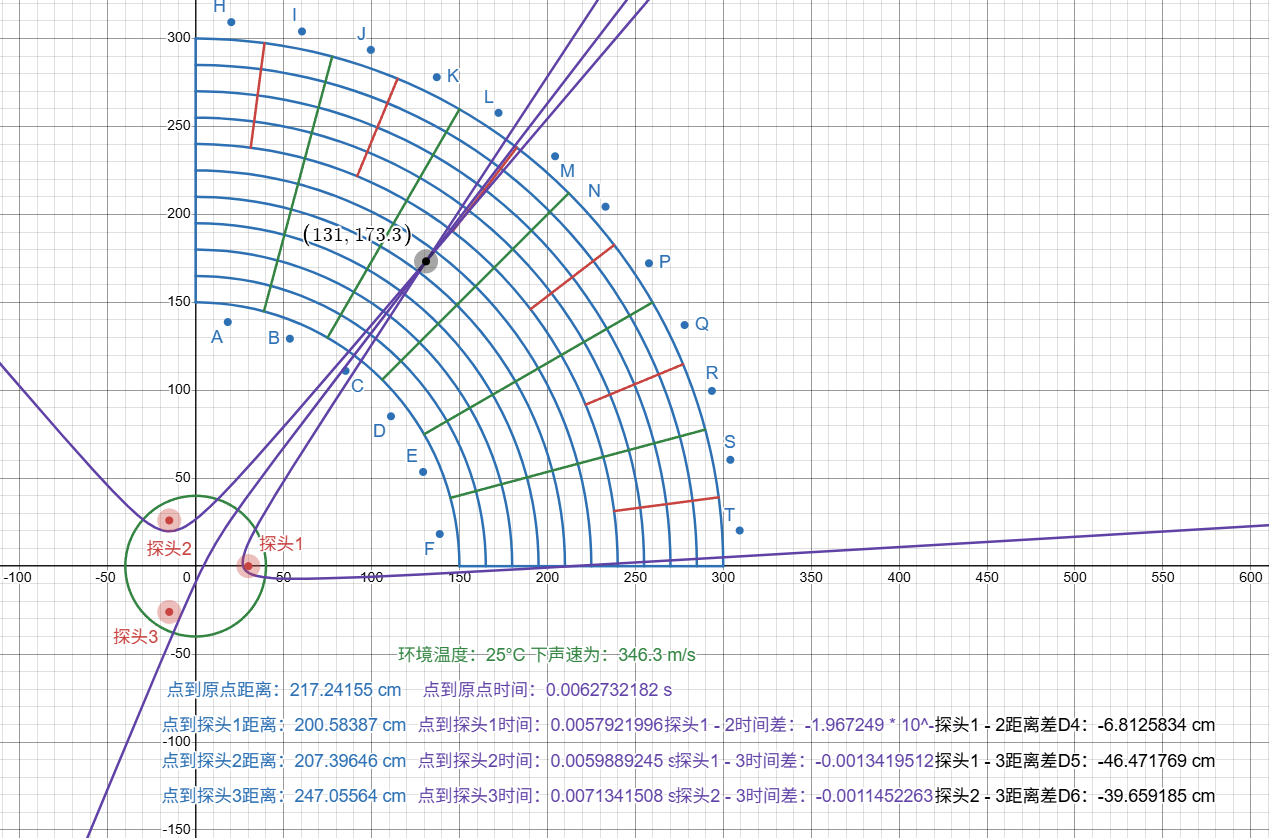Click the blue point labeled P

point(649,263)
